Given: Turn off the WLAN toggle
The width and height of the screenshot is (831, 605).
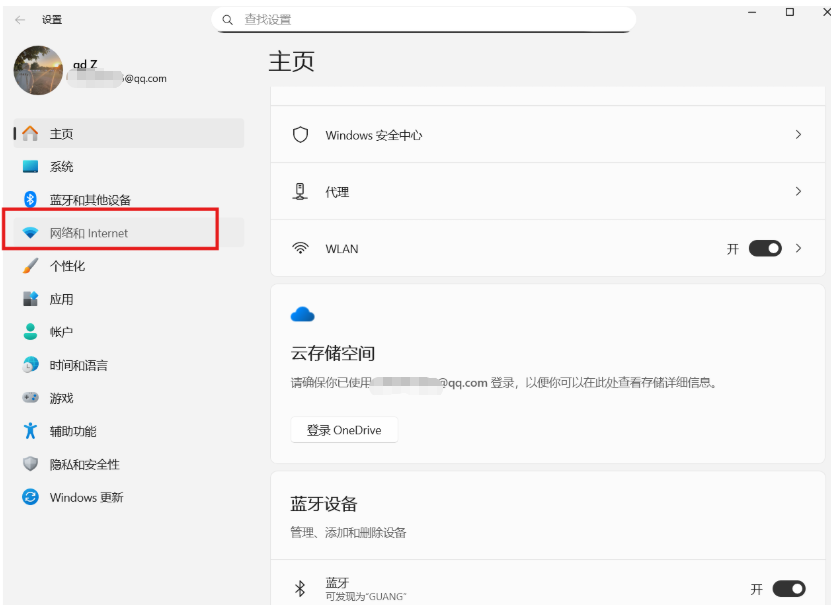Looking at the screenshot, I should [764, 247].
